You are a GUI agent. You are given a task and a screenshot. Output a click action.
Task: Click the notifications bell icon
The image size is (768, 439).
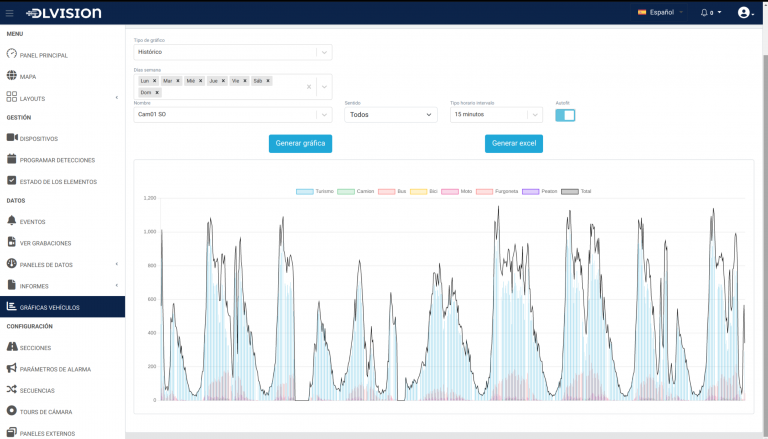tap(706, 12)
